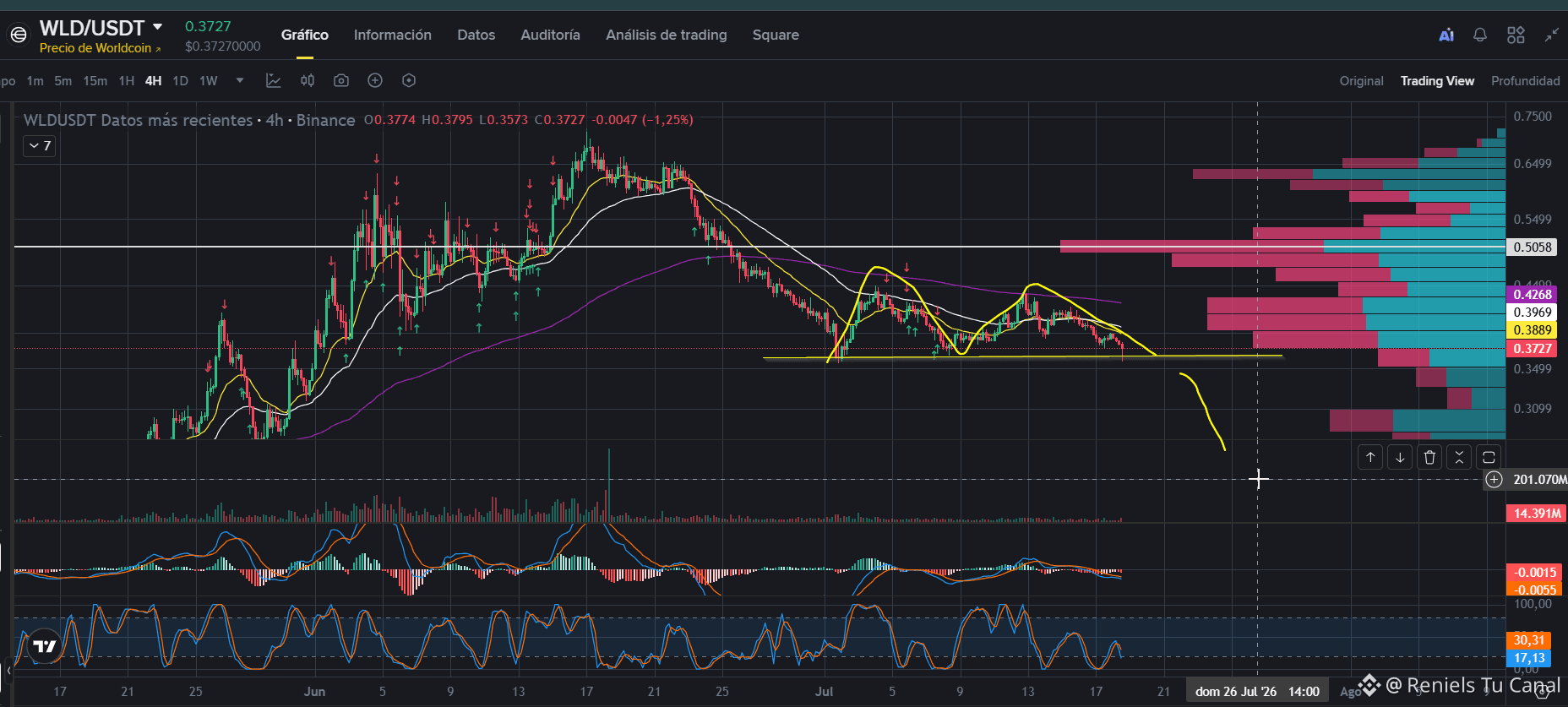Switch to Original chart view
Screen dimensions: 1568x707
tap(1361, 81)
